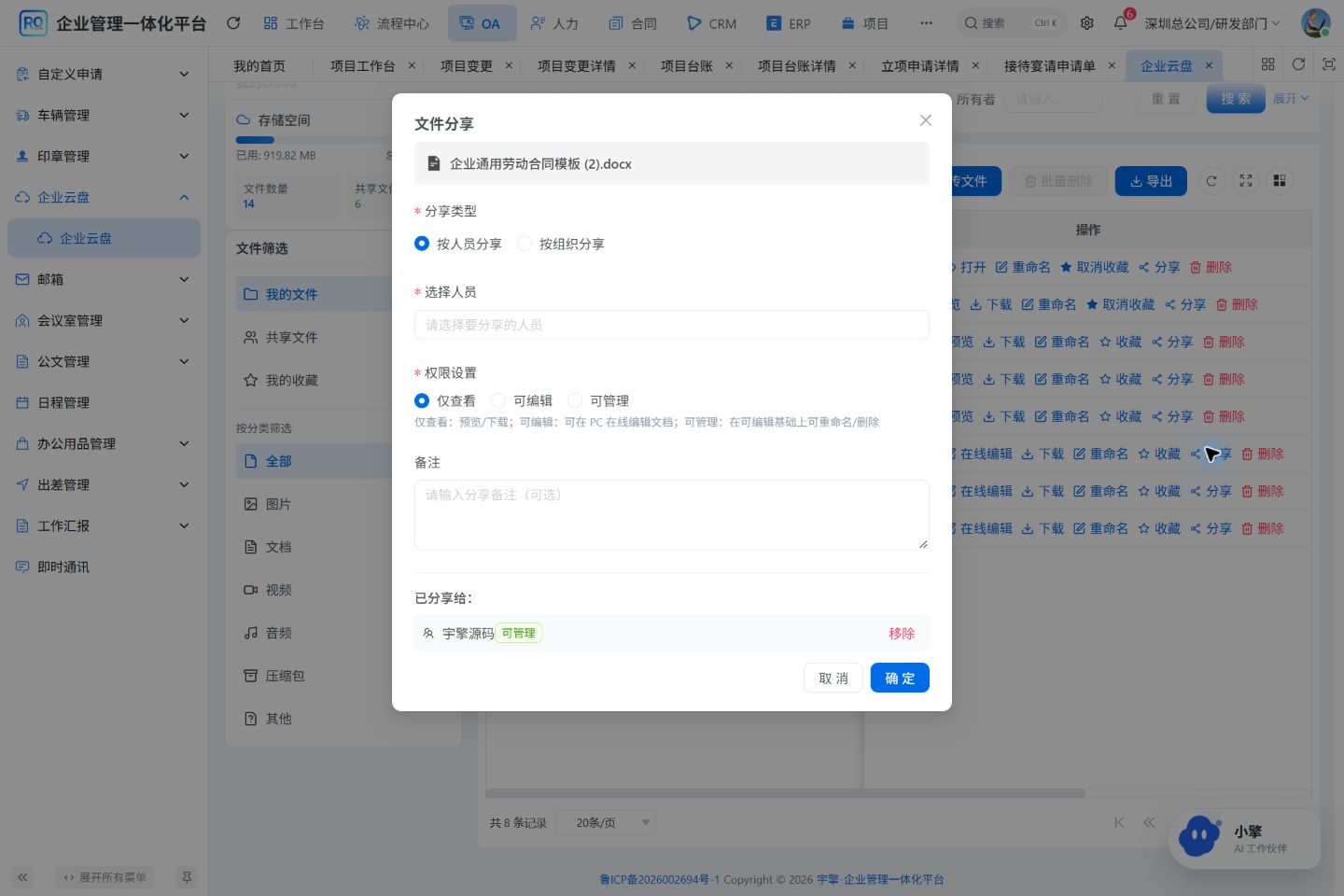Image resolution: width=1344 pixels, height=896 pixels.
Task: Go to first page pagination icon
Action: click(x=1119, y=822)
